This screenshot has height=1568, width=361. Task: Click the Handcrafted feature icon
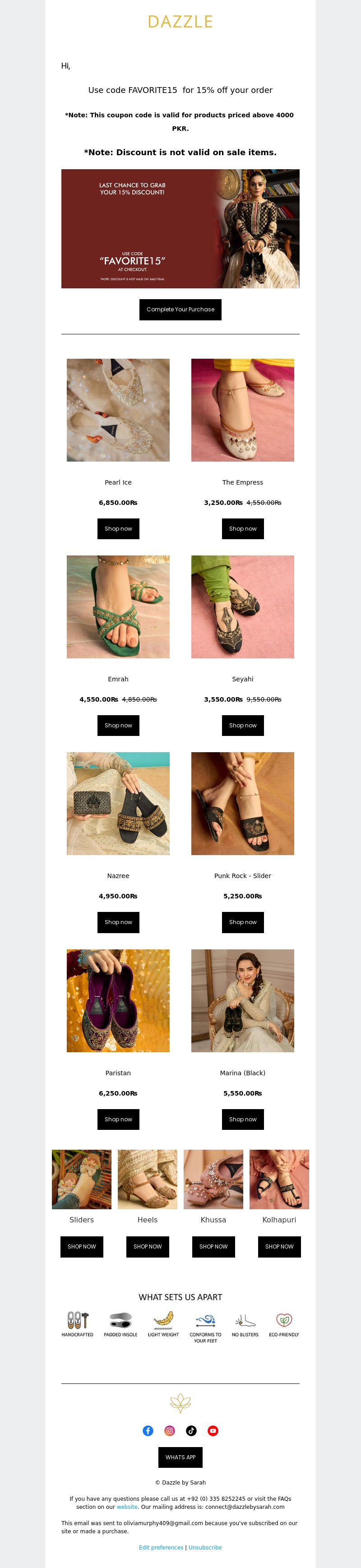(77, 1320)
